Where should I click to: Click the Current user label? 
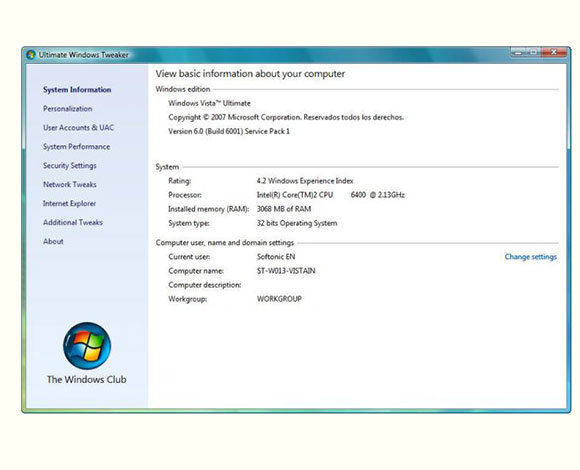[189, 257]
